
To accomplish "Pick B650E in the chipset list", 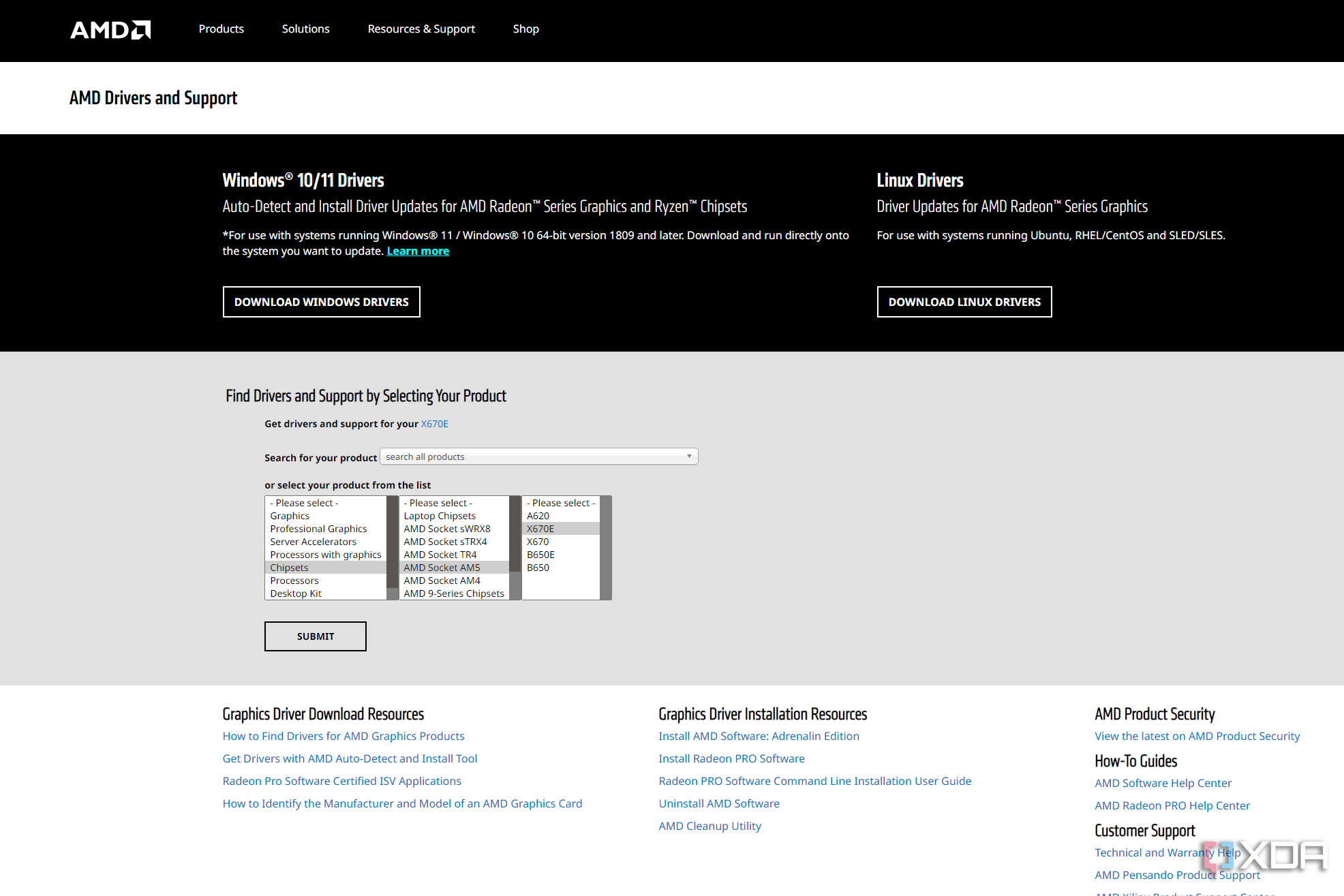I will (x=561, y=555).
